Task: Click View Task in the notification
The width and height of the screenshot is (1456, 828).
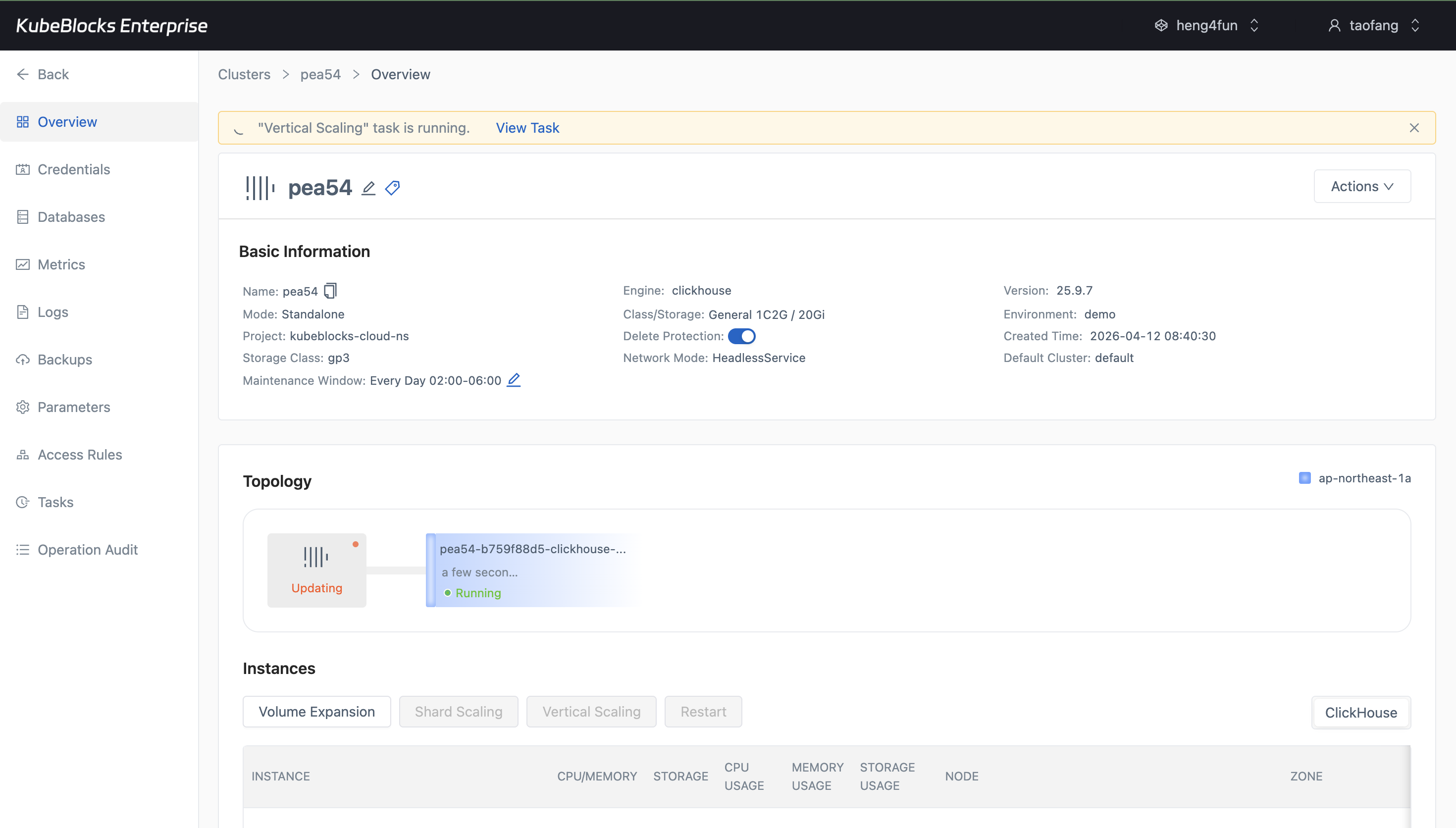Action: click(x=527, y=127)
